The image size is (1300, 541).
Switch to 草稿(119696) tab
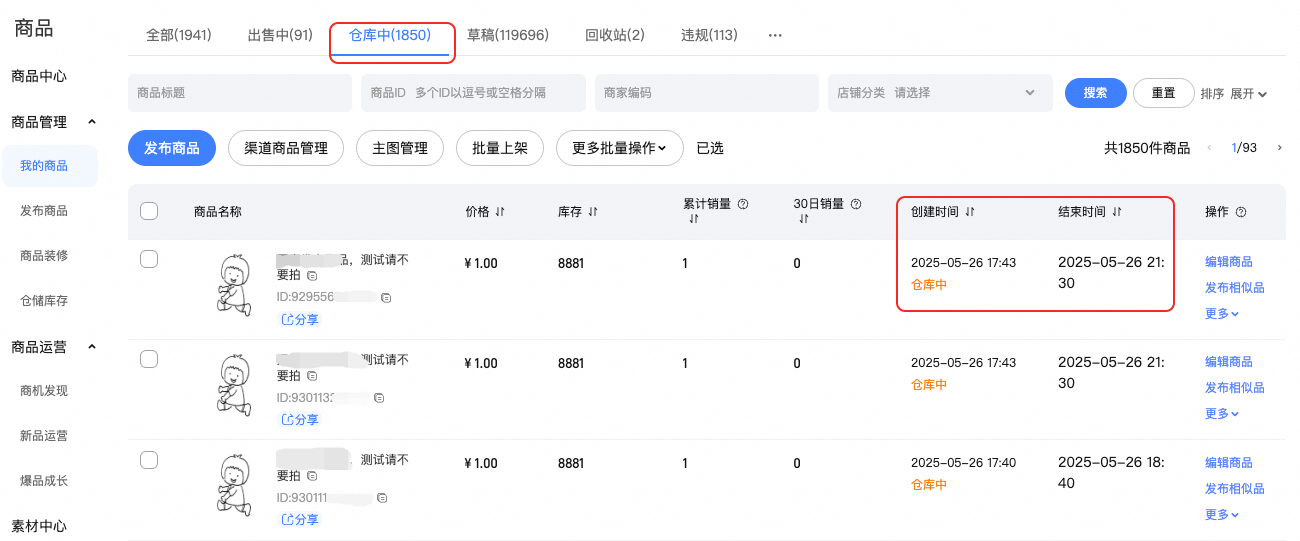click(508, 35)
